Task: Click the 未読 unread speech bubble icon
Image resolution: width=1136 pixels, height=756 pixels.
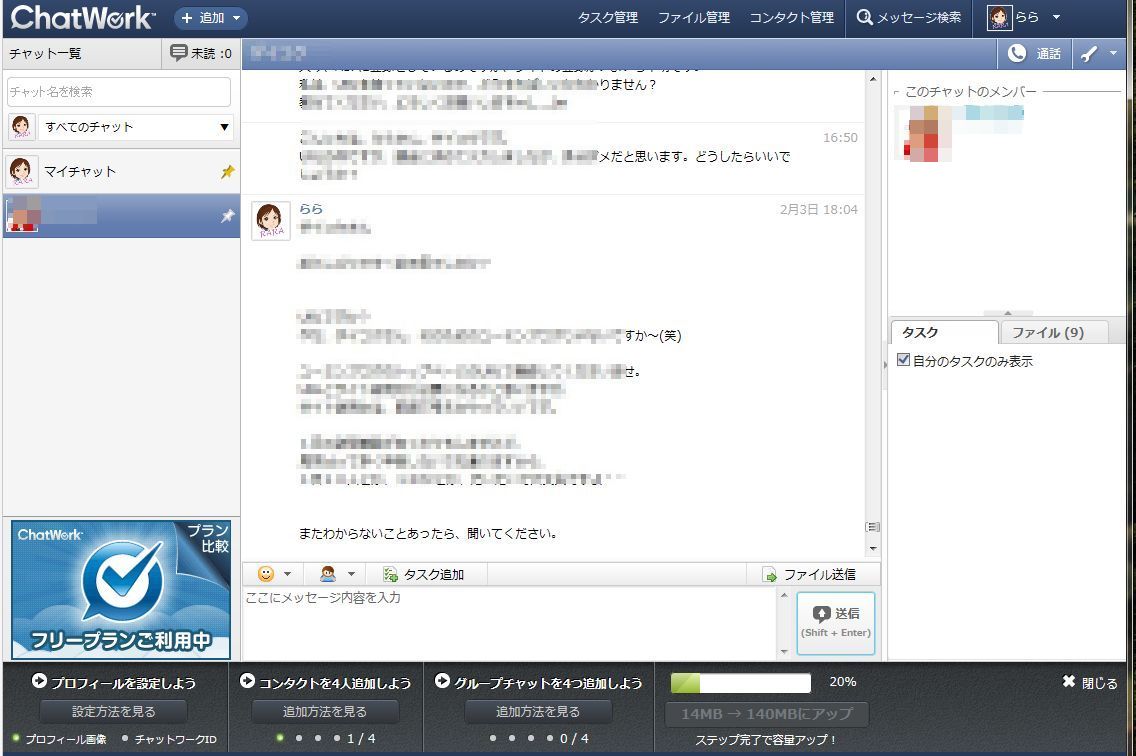Action: [x=179, y=53]
